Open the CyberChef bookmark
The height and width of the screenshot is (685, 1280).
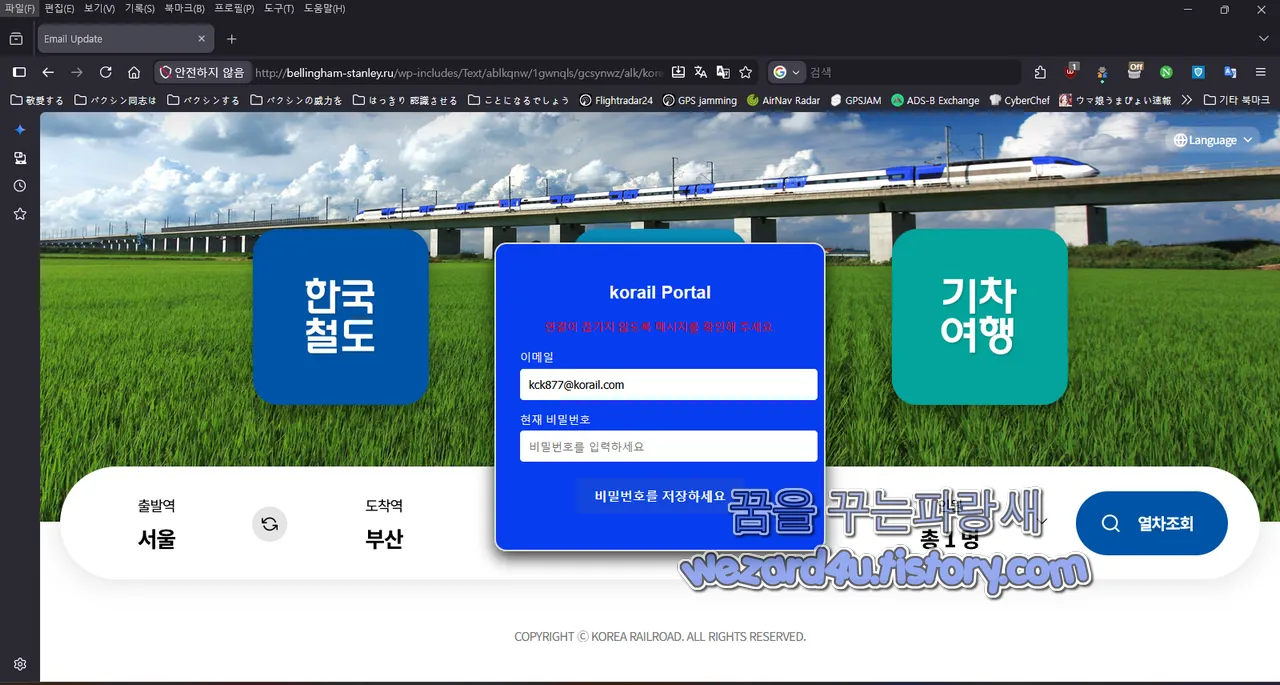1019,100
